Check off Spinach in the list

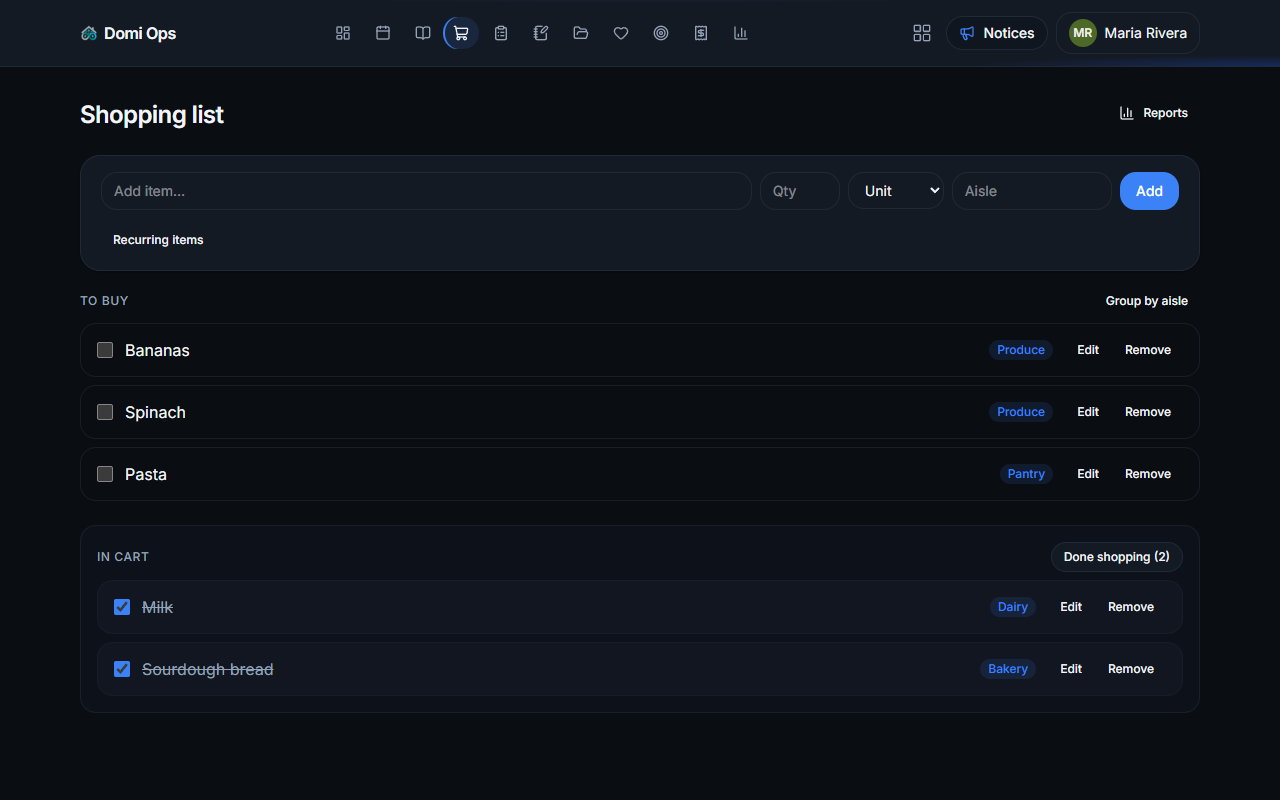[x=105, y=412]
